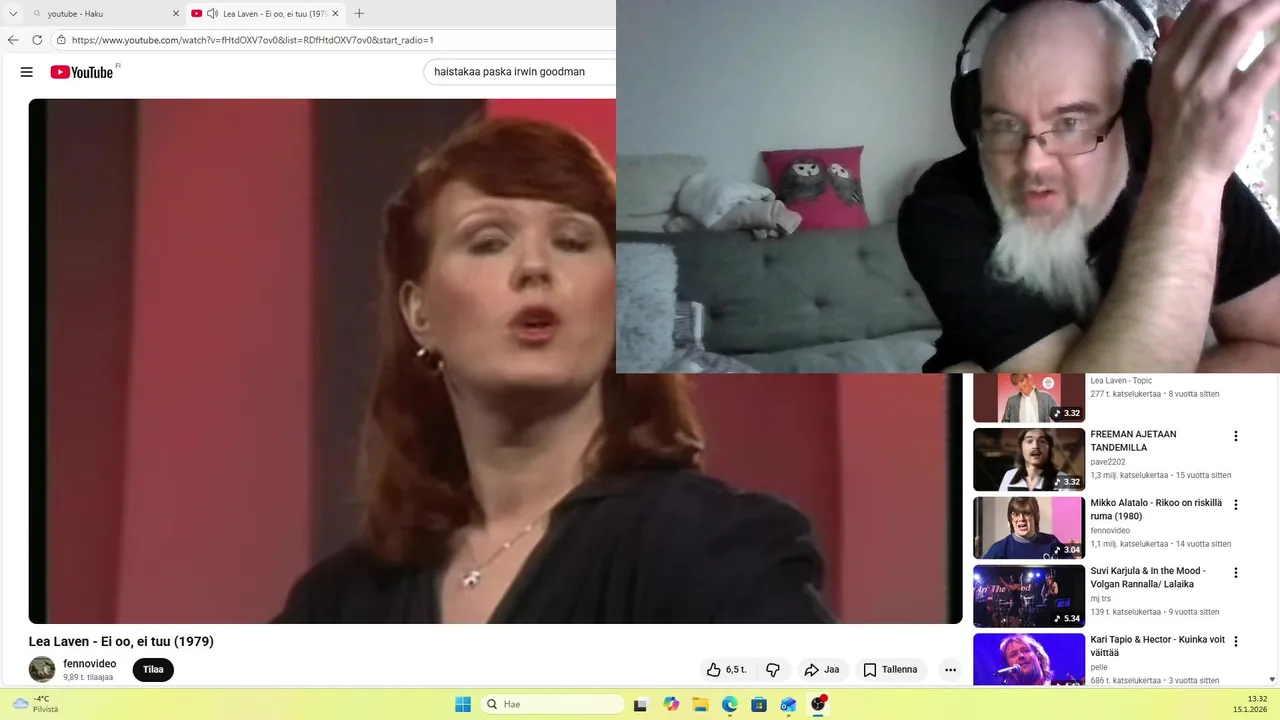Open more actions three-dot menu under video
This screenshot has height=720, width=1280.
point(950,670)
